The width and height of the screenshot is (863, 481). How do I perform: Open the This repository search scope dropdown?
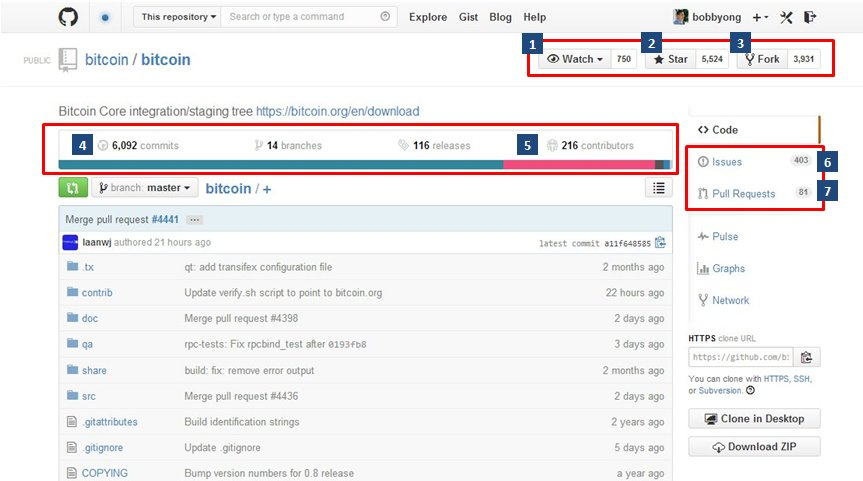point(177,17)
